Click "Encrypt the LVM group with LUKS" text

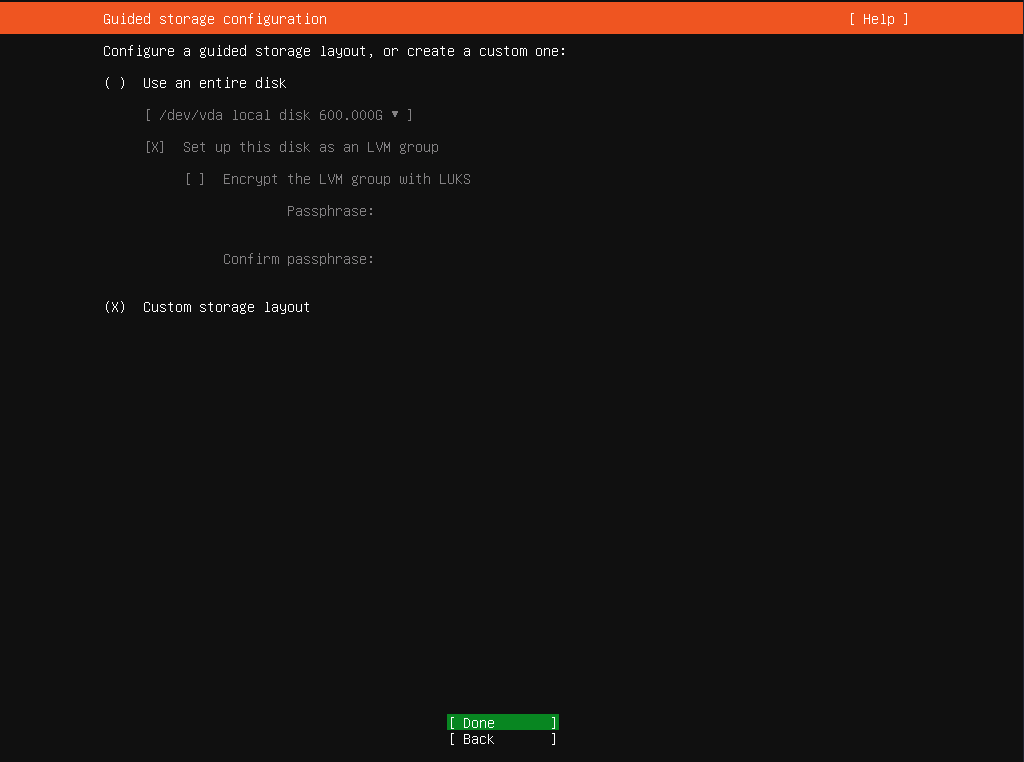[x=346, y=179]
